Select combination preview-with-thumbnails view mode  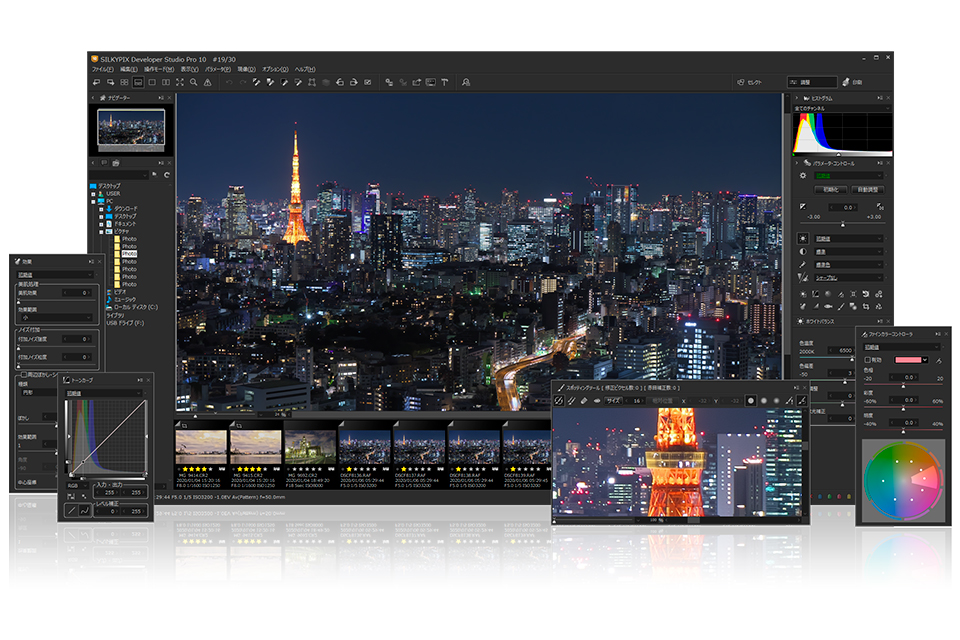click(138, 82)
